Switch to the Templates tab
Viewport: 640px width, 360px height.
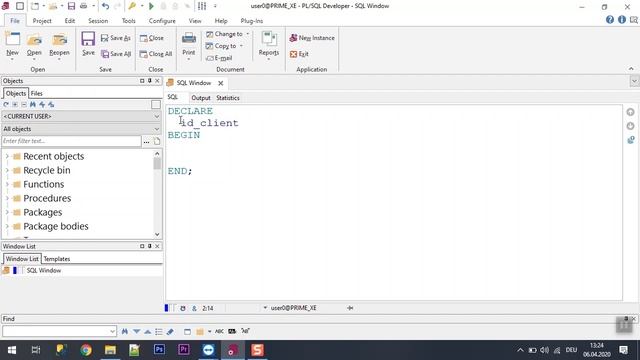[x=57, y=259]
